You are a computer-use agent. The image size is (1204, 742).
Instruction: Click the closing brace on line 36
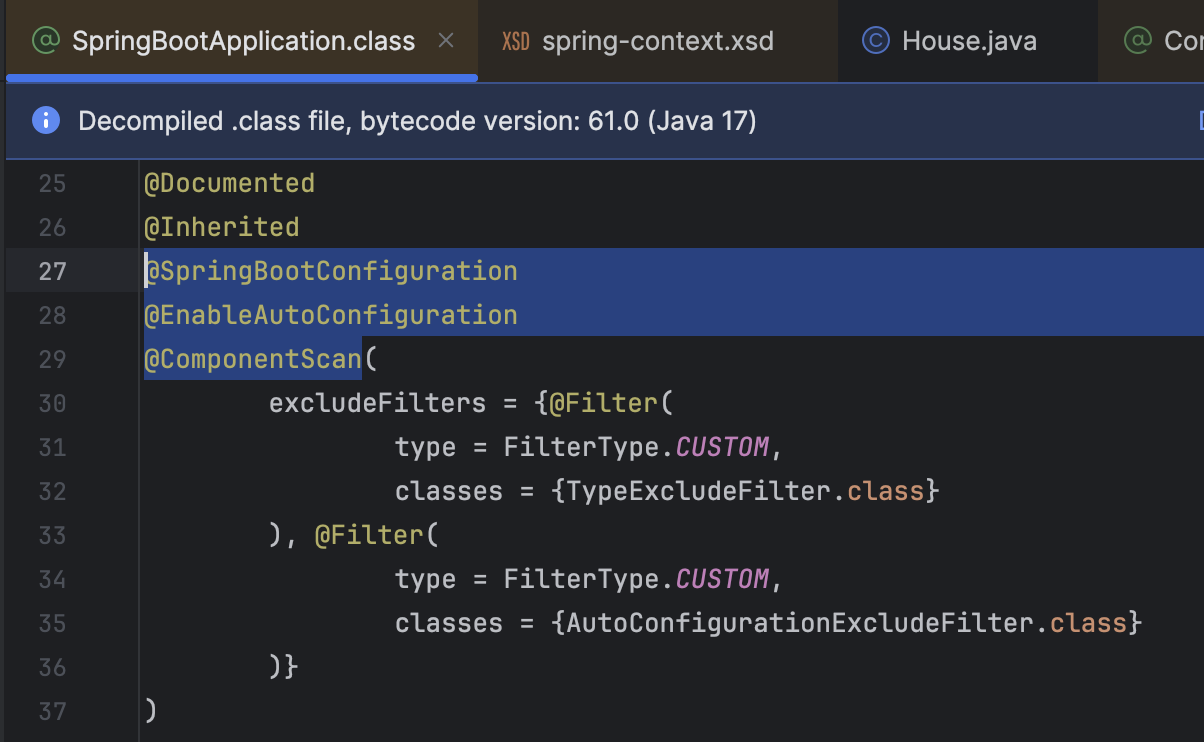(x=292, y=668)
